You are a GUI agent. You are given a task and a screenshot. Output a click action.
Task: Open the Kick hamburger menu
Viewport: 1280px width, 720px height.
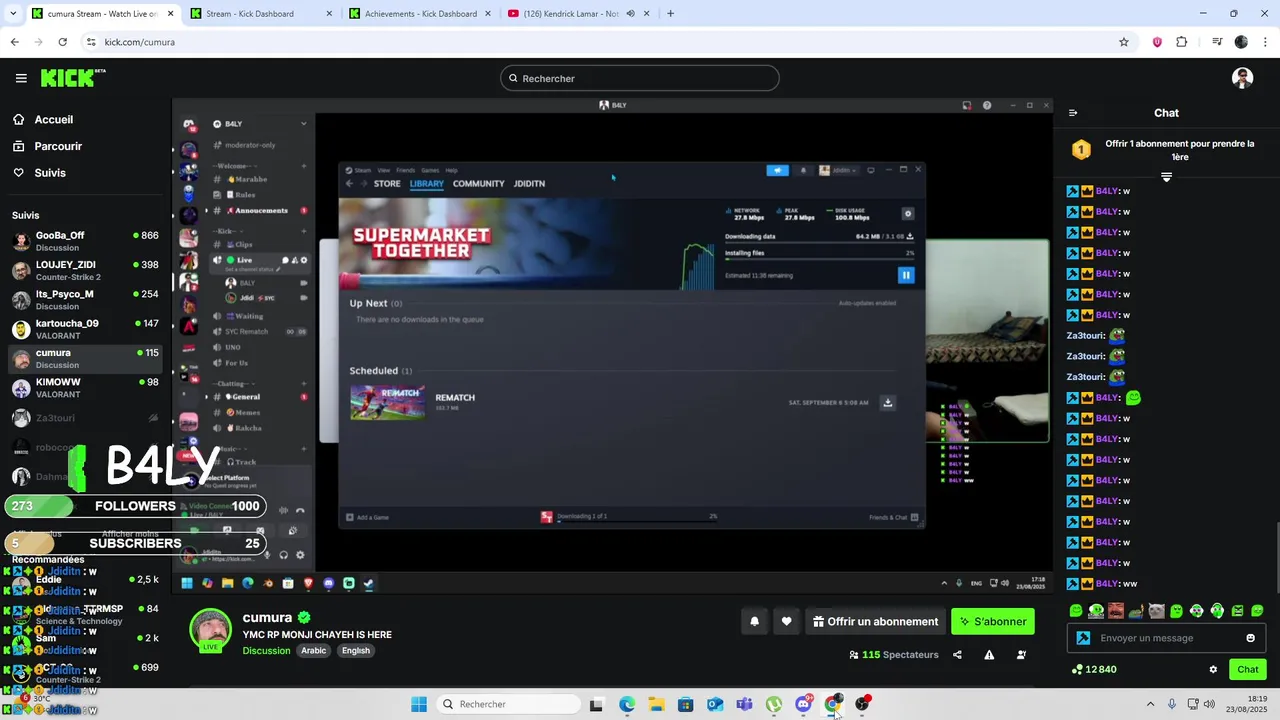(x=21, y=78)
